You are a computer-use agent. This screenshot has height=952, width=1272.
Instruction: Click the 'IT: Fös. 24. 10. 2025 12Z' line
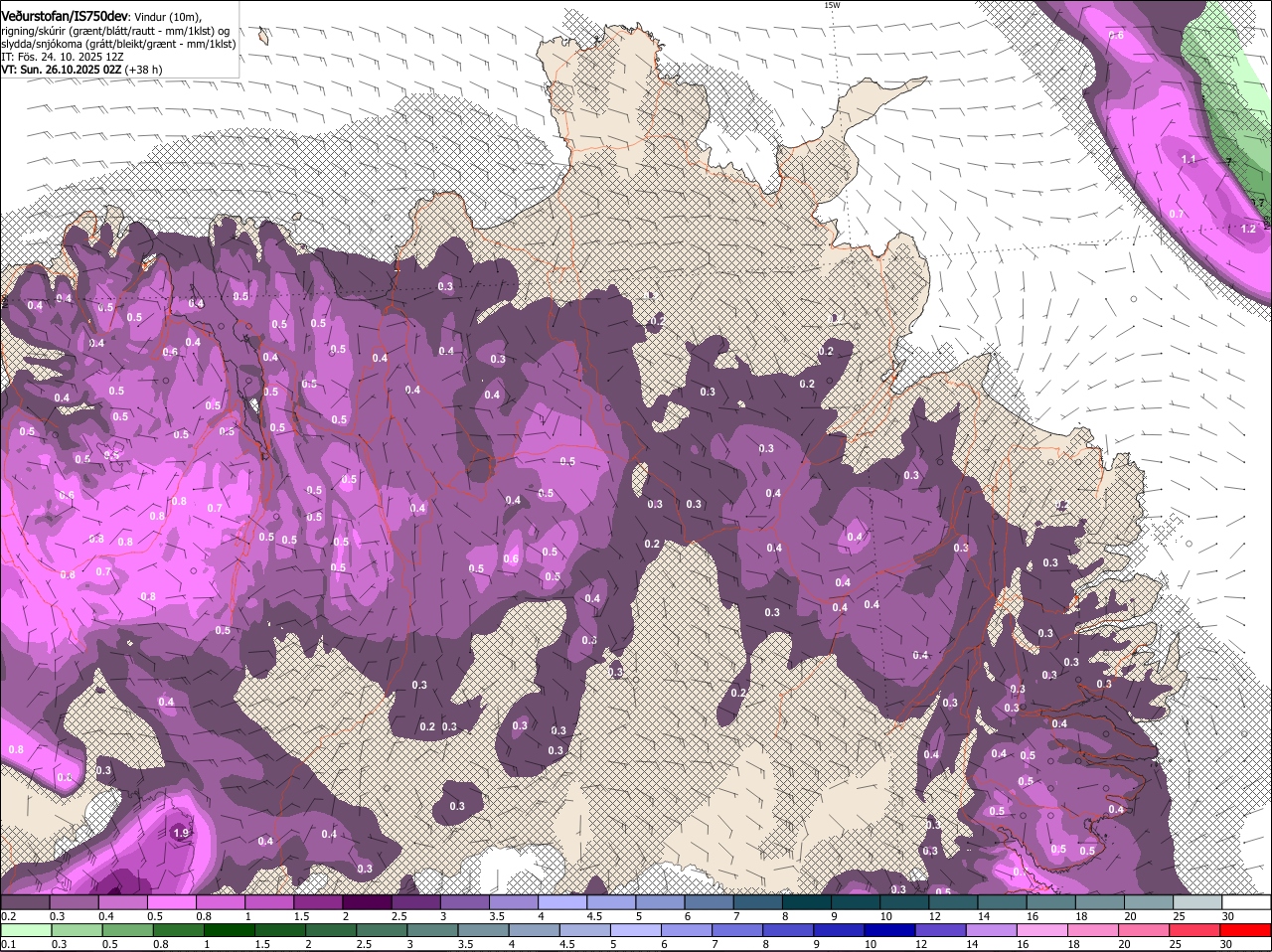click(x=62, y=57)
